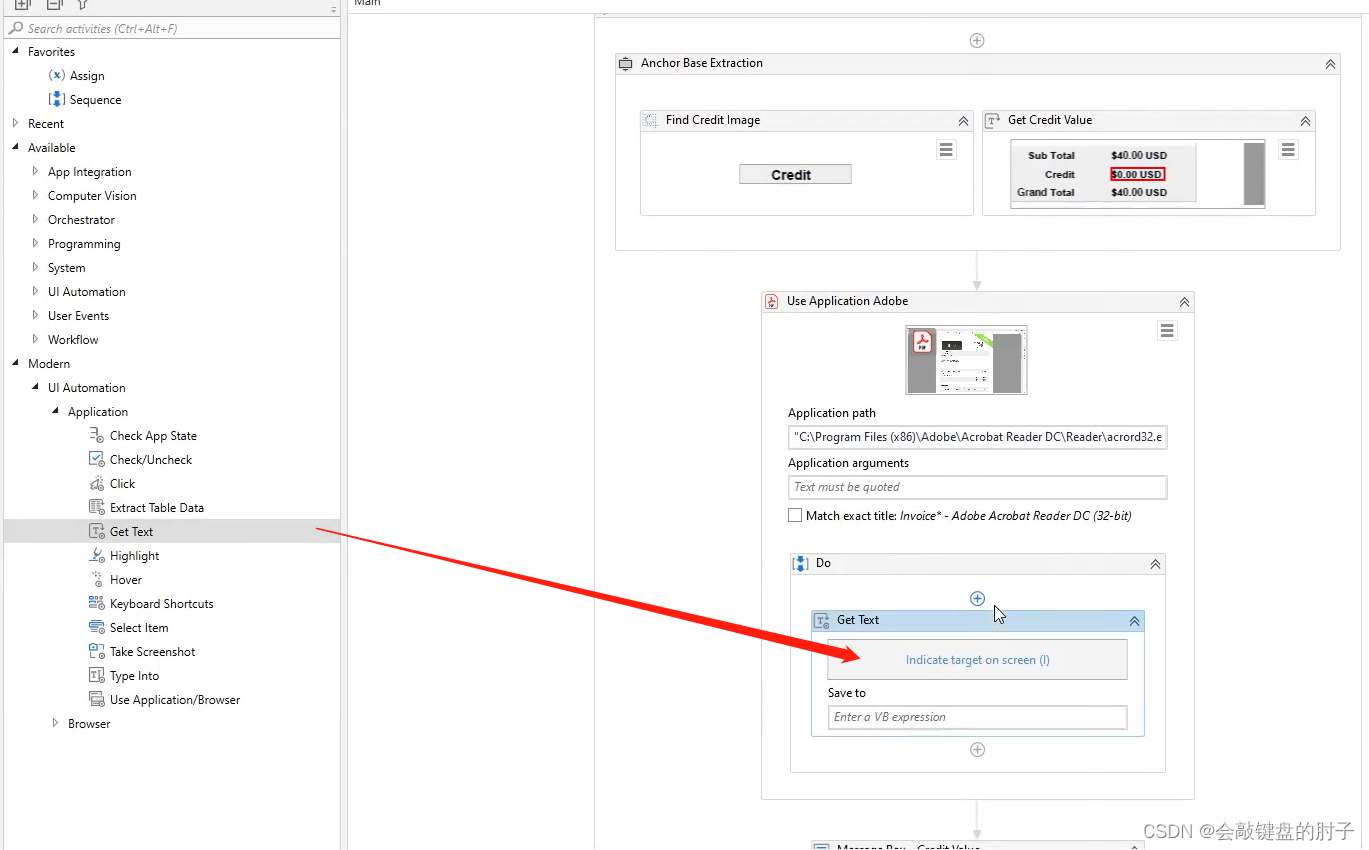Select the Select Item activity
The width and height of the screenshot is (1369, 850).
[139, 628]
